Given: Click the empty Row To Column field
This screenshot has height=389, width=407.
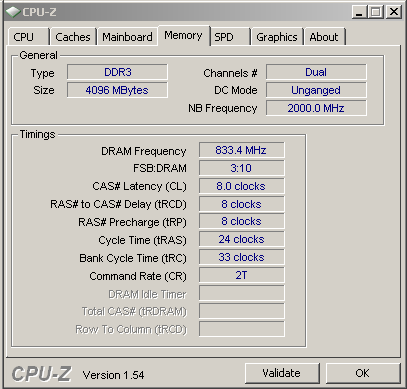Looking at the screenshot, I should point(241,329).
